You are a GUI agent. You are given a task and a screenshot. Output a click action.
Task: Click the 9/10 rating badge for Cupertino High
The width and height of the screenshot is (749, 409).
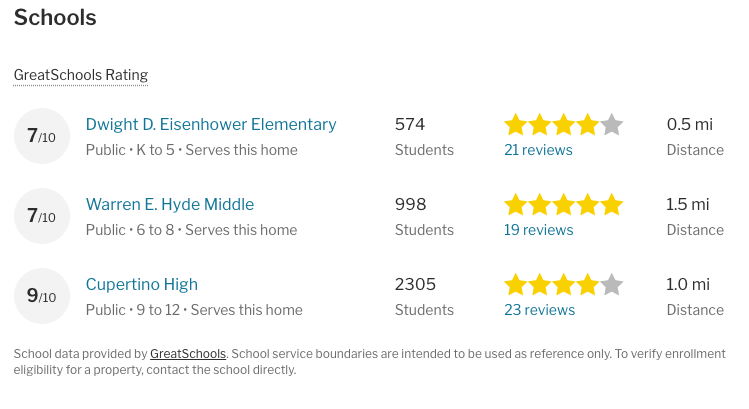(x=42, y=296)
